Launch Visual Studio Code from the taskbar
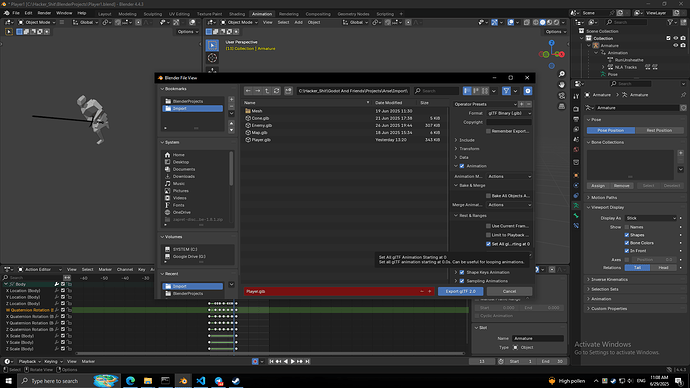The width and height of the screenshot is (690, 388). [201, 381]
